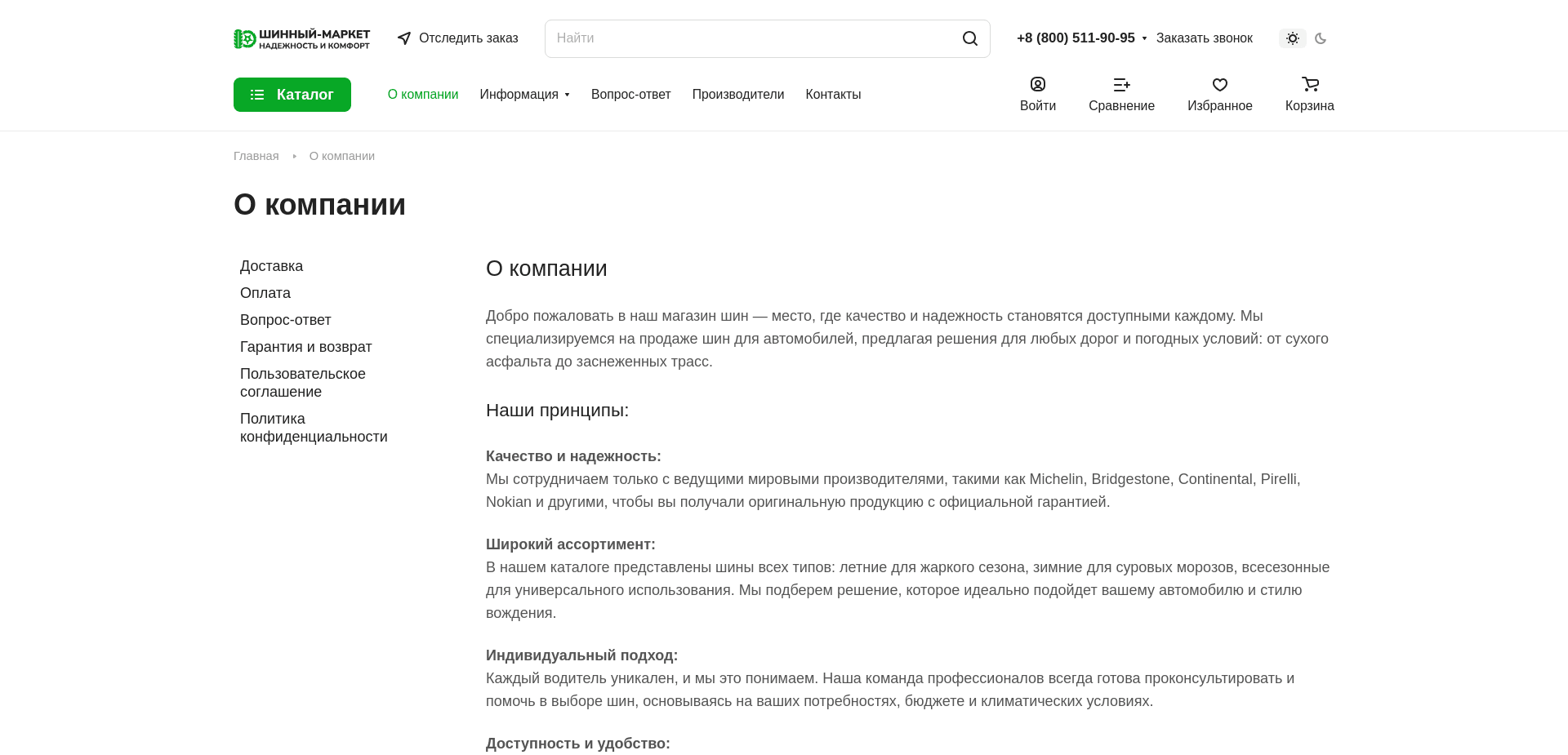The image size is (1568, 755).
Task: Enable light theme with the sun toggle
Action: tap(1292, 38)
